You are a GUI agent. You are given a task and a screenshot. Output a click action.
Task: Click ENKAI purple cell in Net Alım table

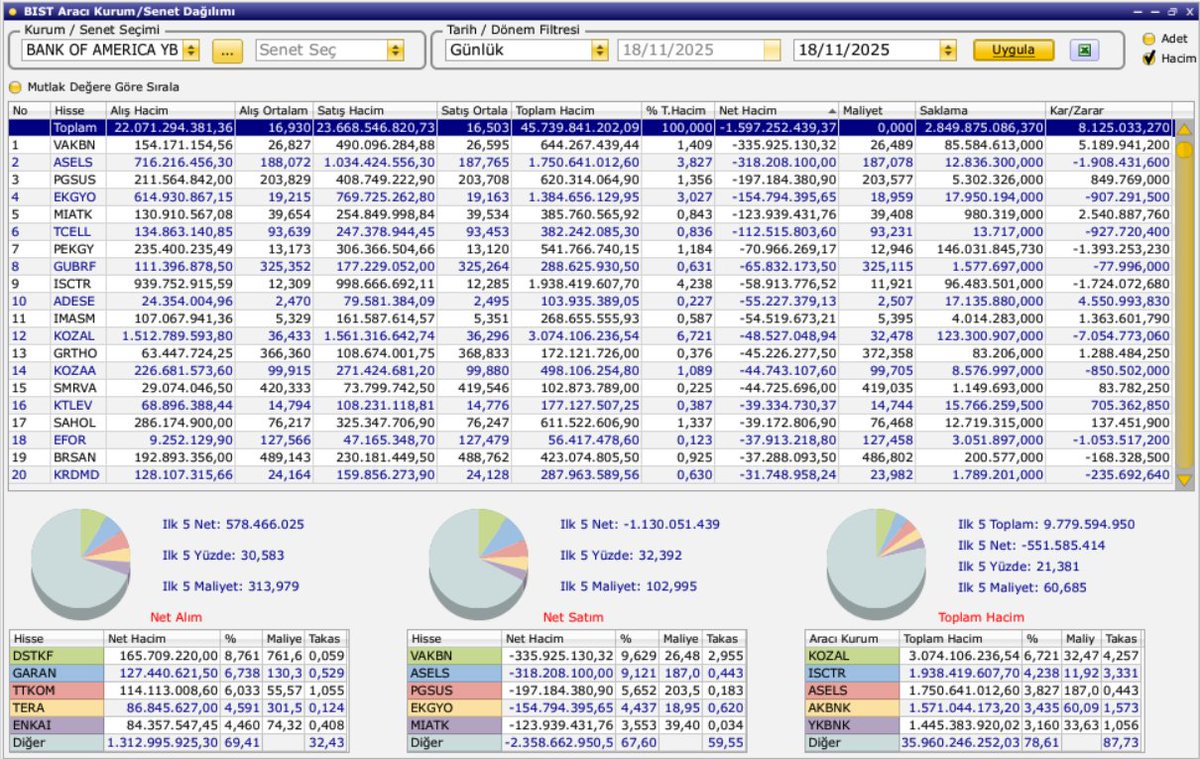coord(56,724)
